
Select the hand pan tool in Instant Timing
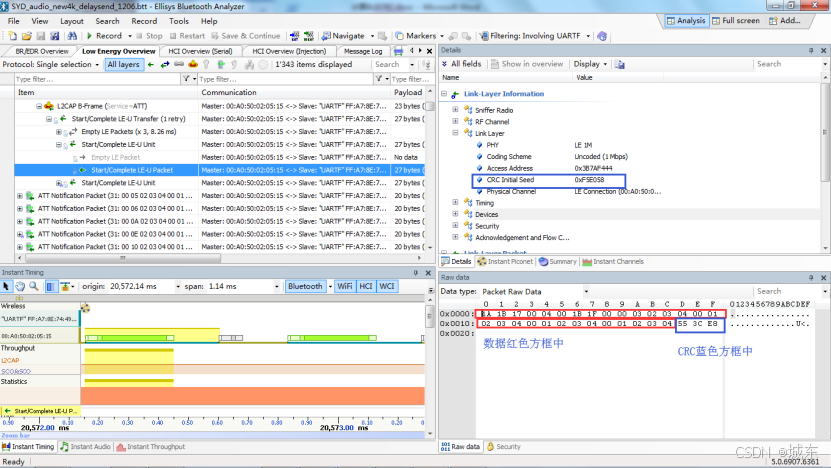[20, 286]
